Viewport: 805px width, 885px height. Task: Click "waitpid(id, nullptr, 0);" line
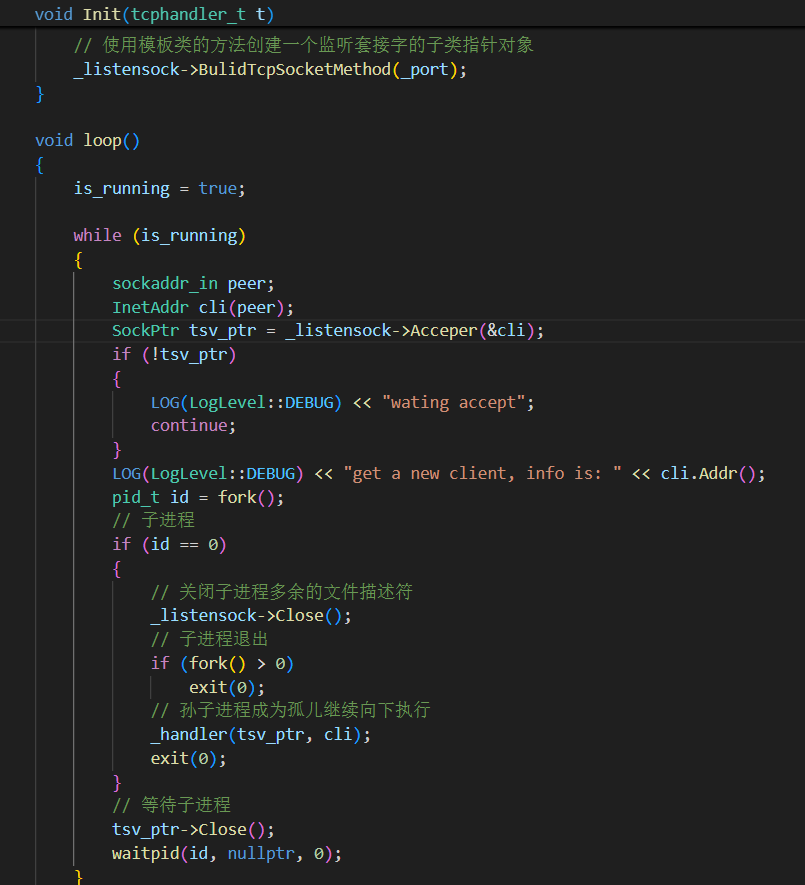tap(227, 853)
